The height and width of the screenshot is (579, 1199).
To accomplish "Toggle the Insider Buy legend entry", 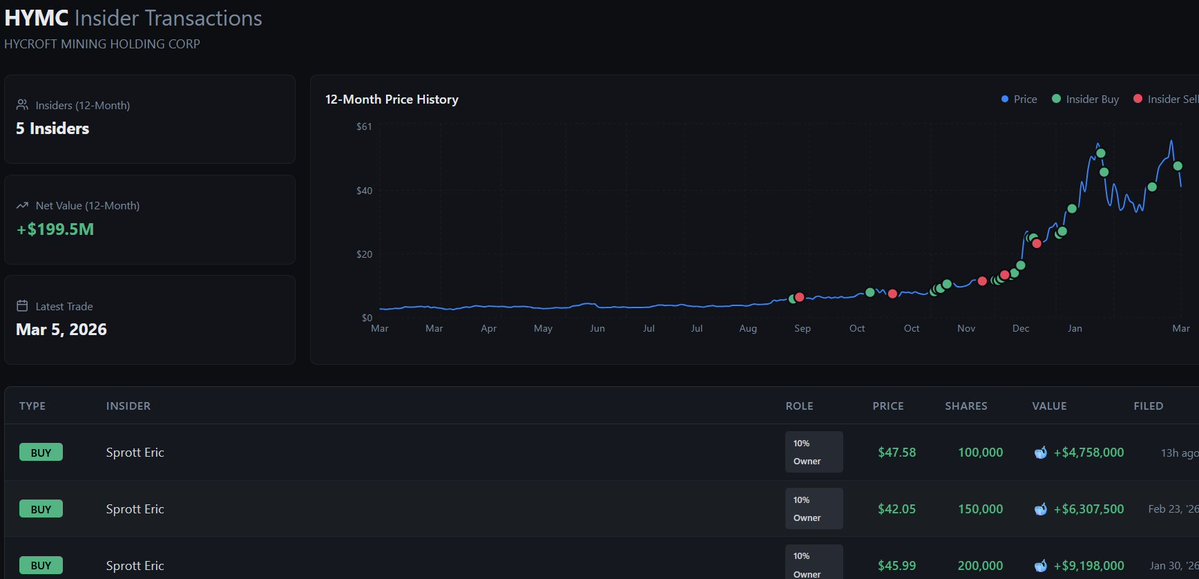I will [1085, 99].
